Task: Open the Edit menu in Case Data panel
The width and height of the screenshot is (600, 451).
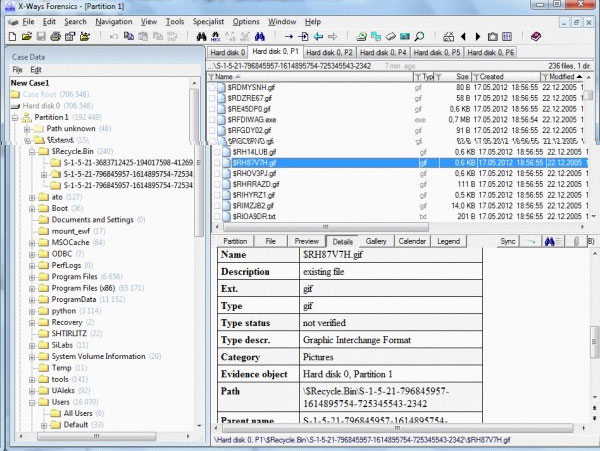Action: pos(36,70)
